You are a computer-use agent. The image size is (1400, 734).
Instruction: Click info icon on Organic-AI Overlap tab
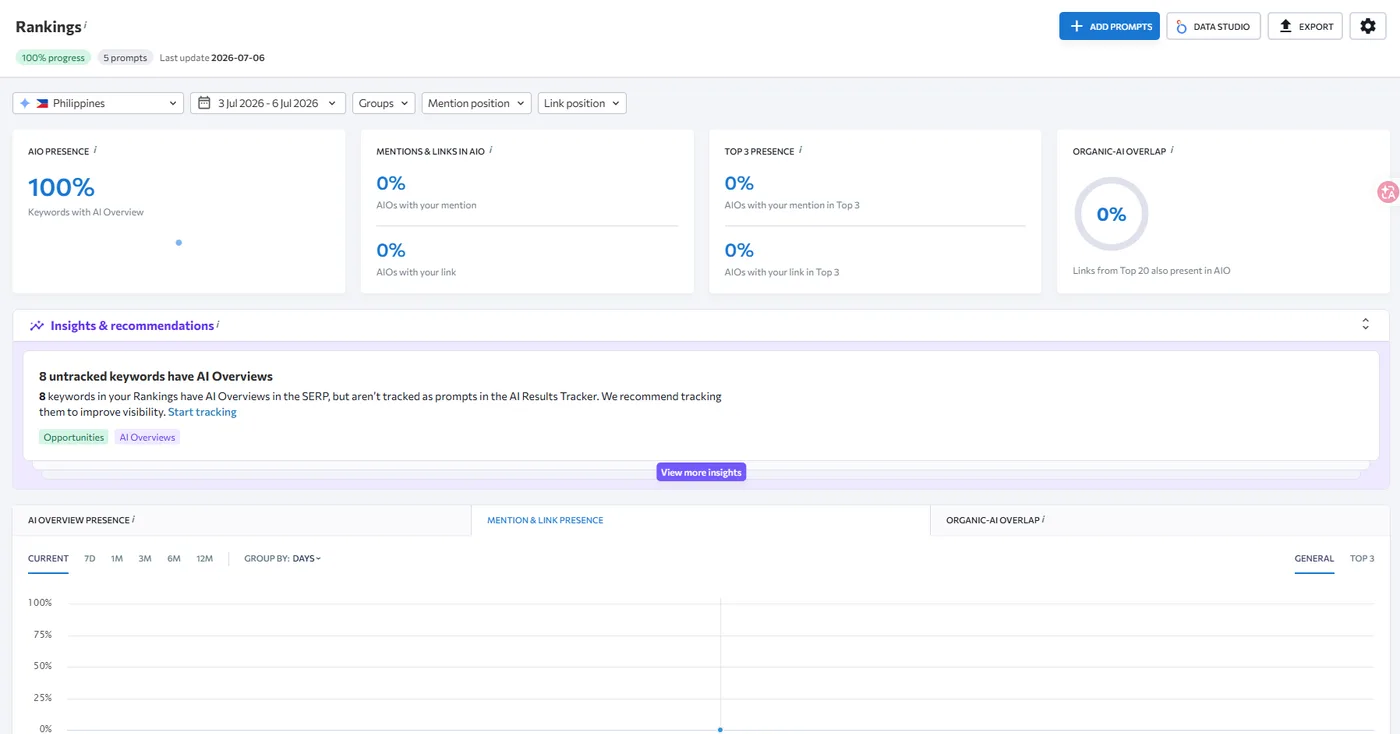(1044, 519)
